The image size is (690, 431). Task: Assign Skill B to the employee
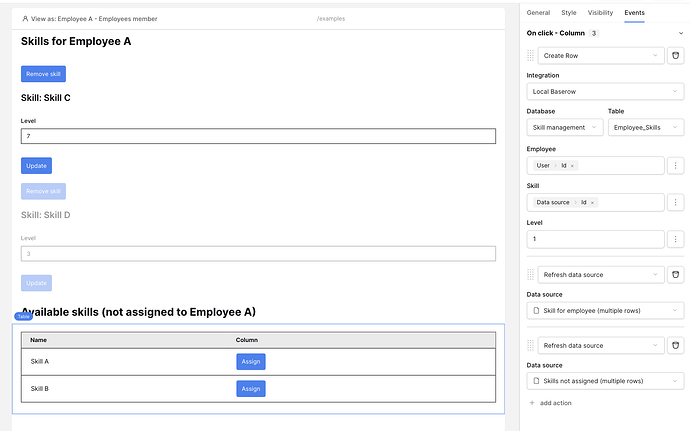(x=251, y=389)
